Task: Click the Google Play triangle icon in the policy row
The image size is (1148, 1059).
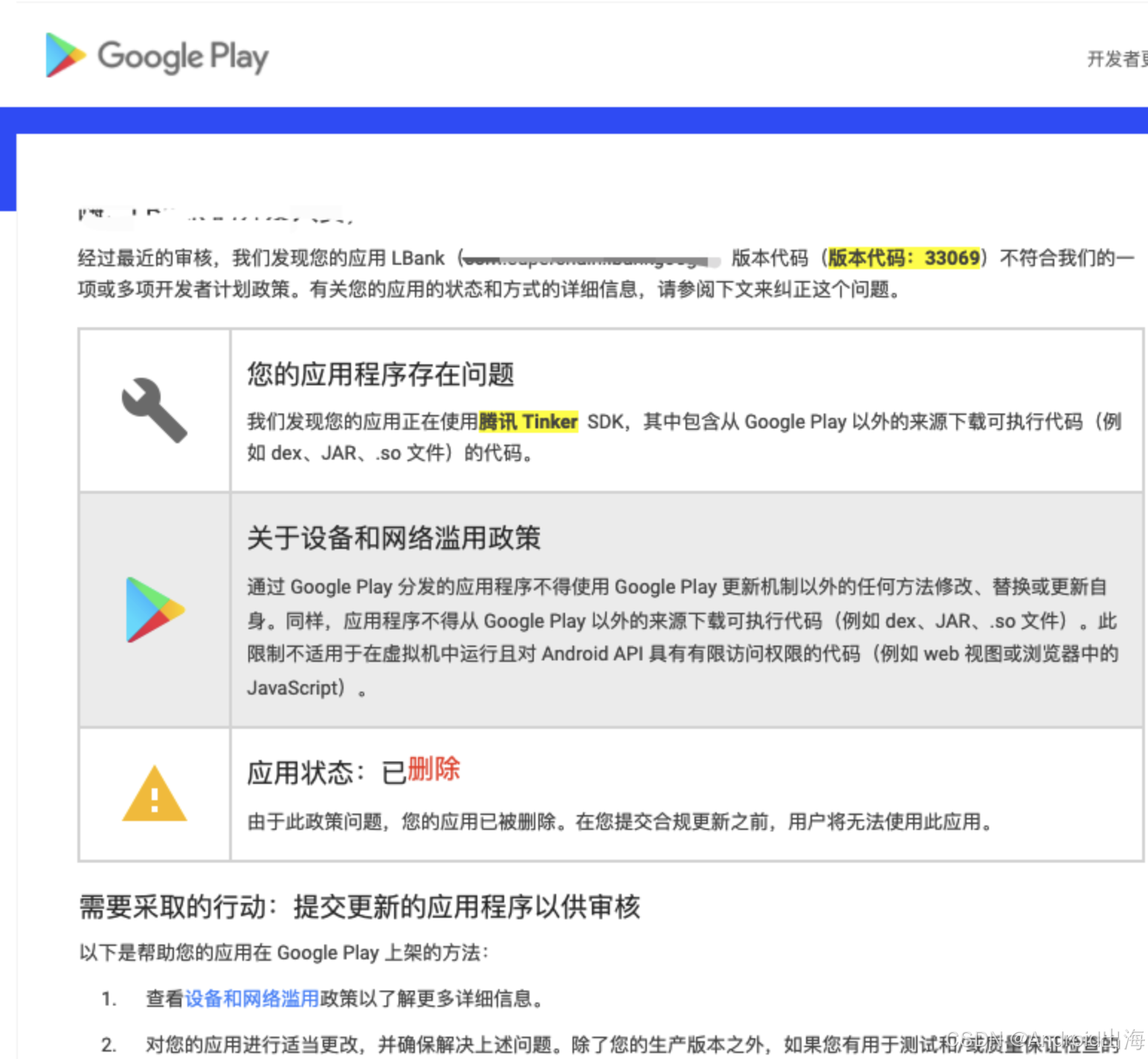Action: click(x=155, y=610)
